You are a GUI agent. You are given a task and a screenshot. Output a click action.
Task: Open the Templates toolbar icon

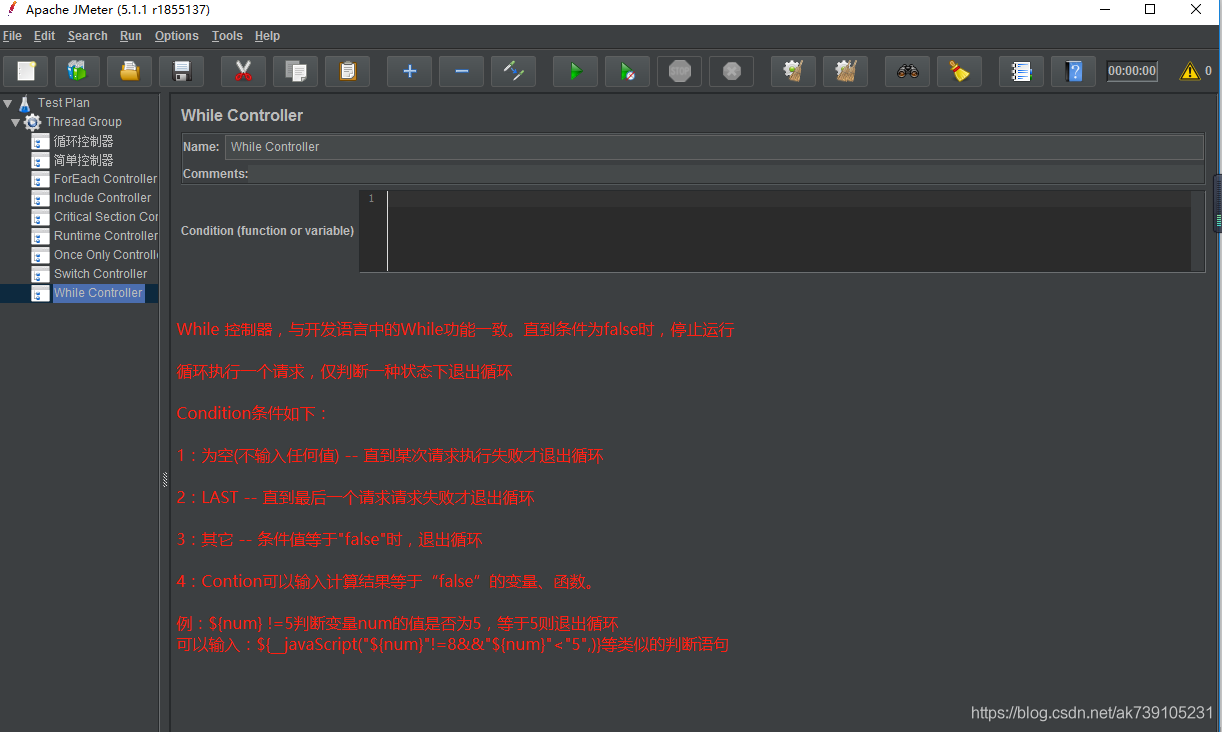click(x=77, y=71)
